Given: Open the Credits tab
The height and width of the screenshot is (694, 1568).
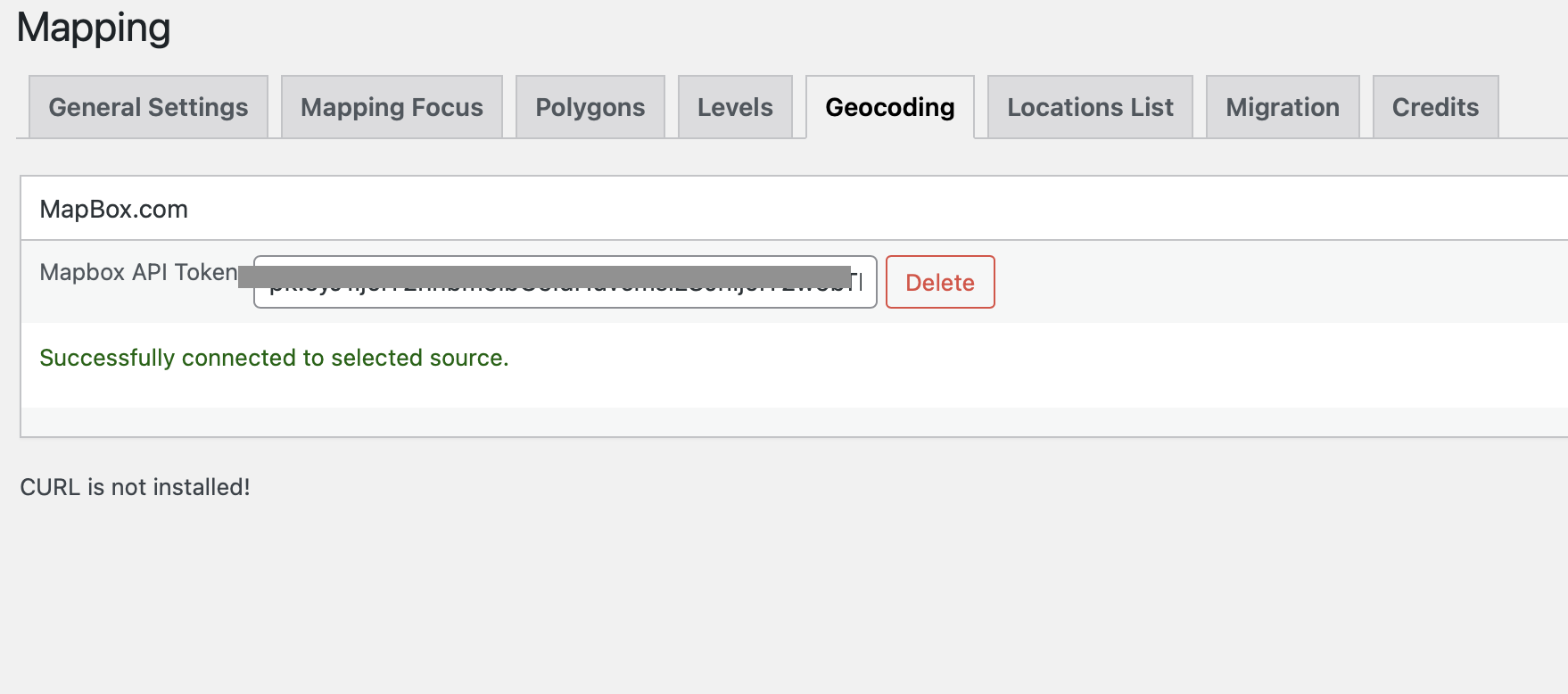Looking at the screenshot, I should [1434, 107].
